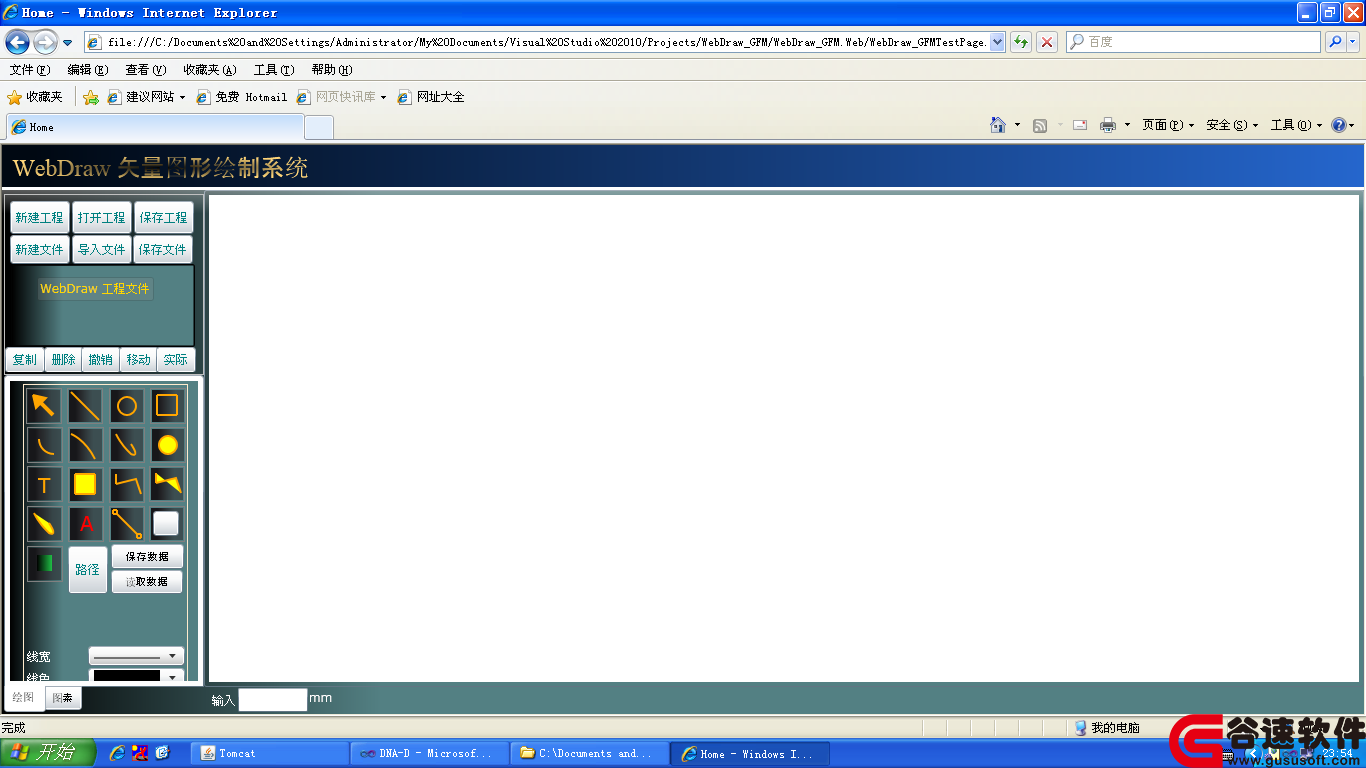
Task: Select the straight line tool
Action: (85, 405)
